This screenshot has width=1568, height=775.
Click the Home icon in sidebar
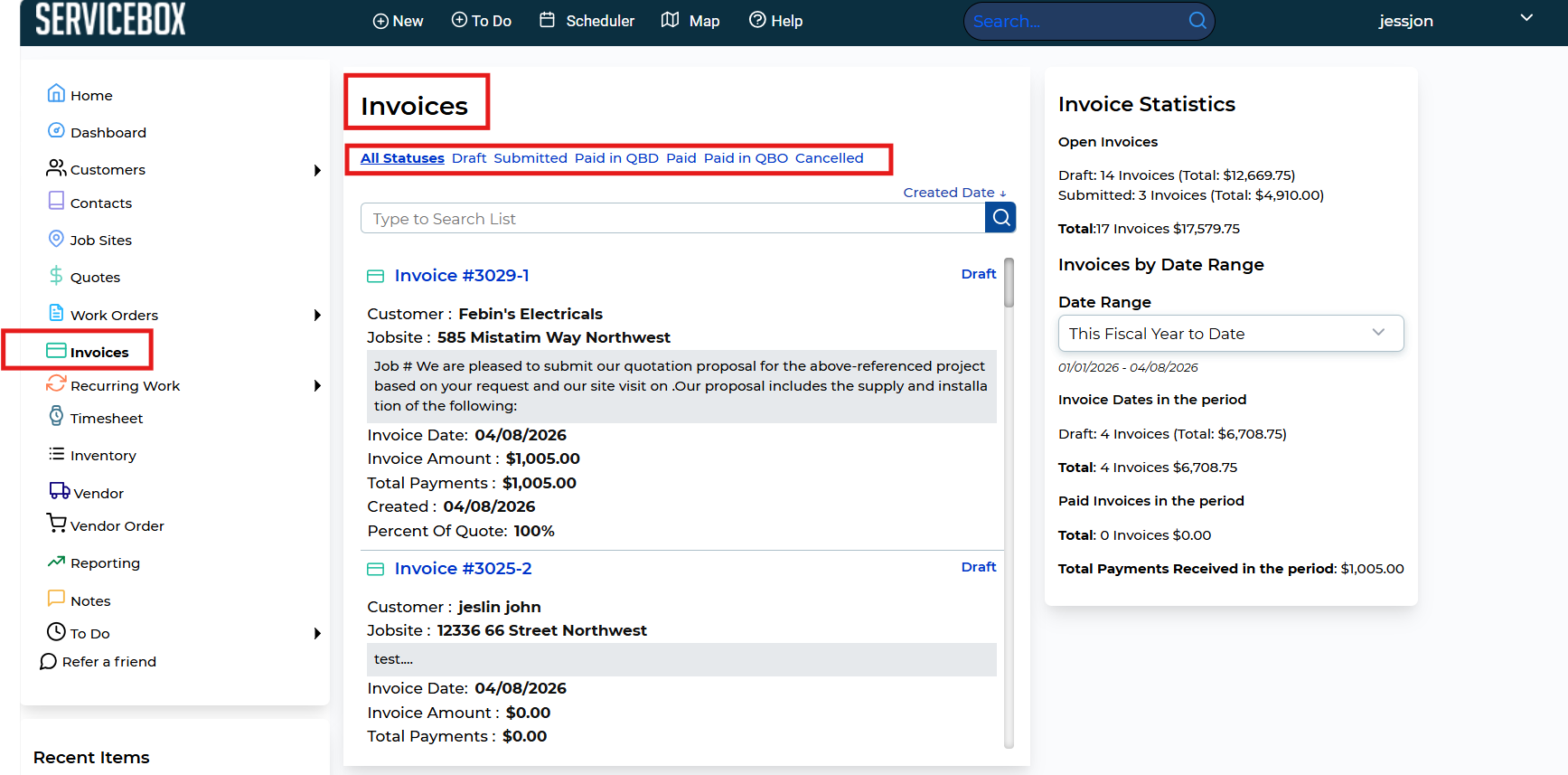coord(56,94)
